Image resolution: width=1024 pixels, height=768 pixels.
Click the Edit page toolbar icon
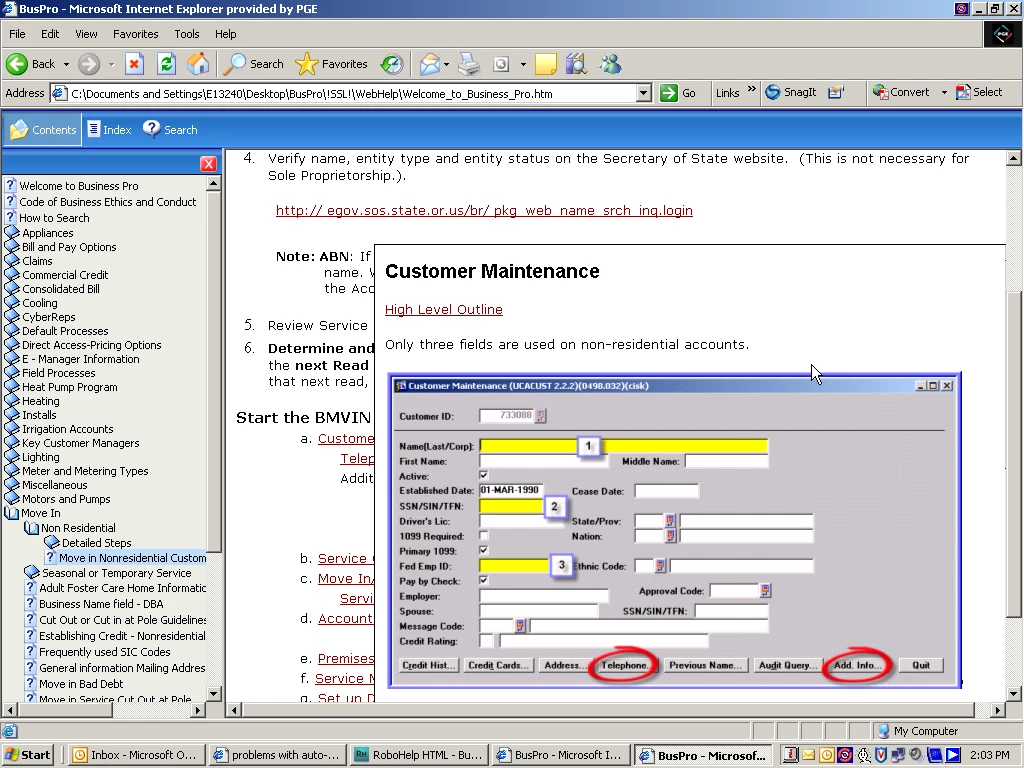(x=501, y=64)
